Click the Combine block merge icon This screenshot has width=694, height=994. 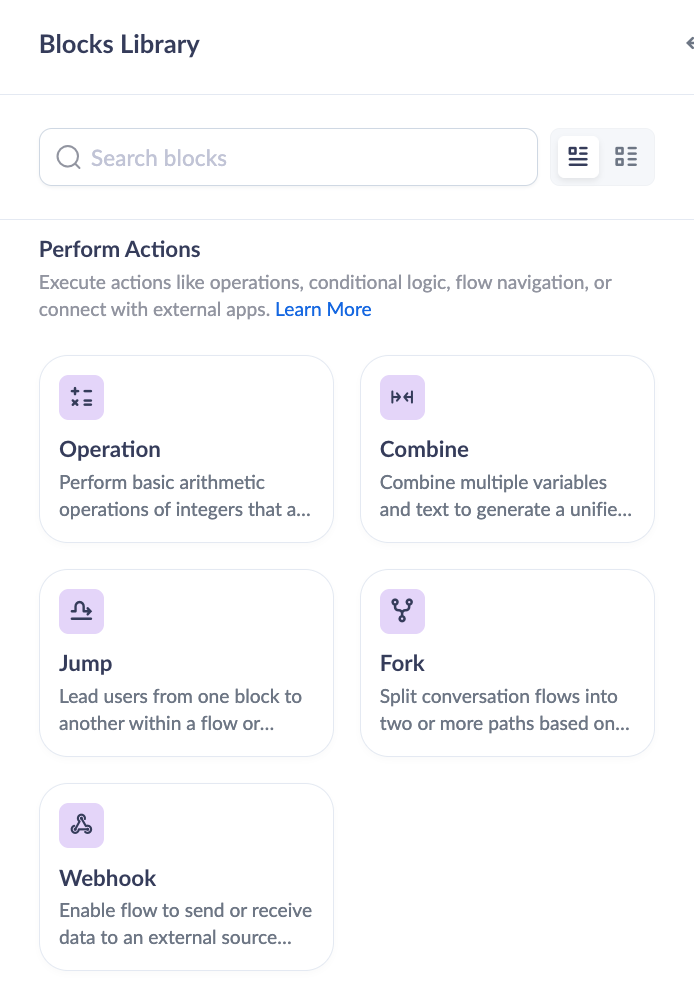tap(402, 397)
